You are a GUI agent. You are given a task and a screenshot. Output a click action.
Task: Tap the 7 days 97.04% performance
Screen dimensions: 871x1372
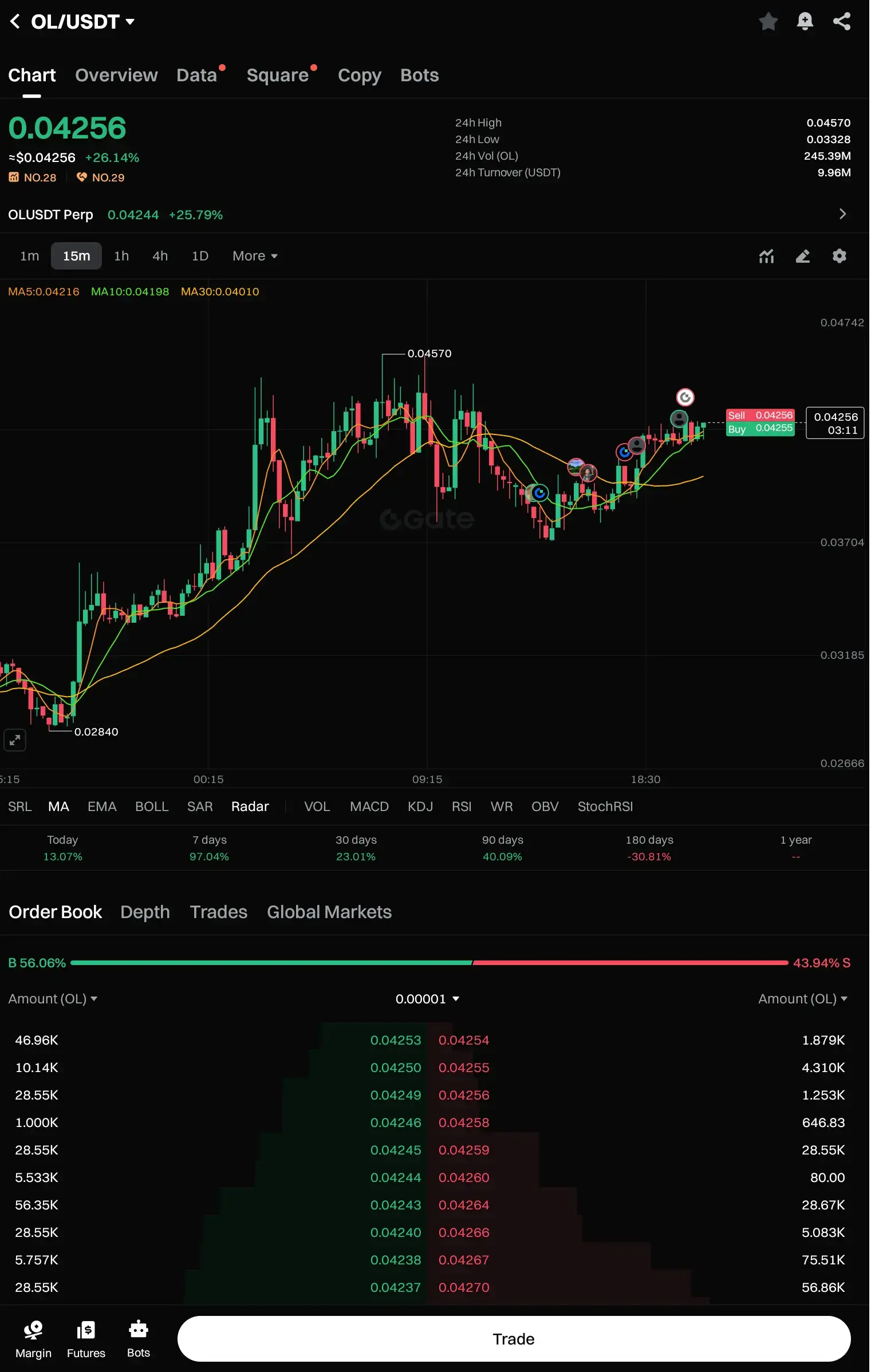(210, 848)
